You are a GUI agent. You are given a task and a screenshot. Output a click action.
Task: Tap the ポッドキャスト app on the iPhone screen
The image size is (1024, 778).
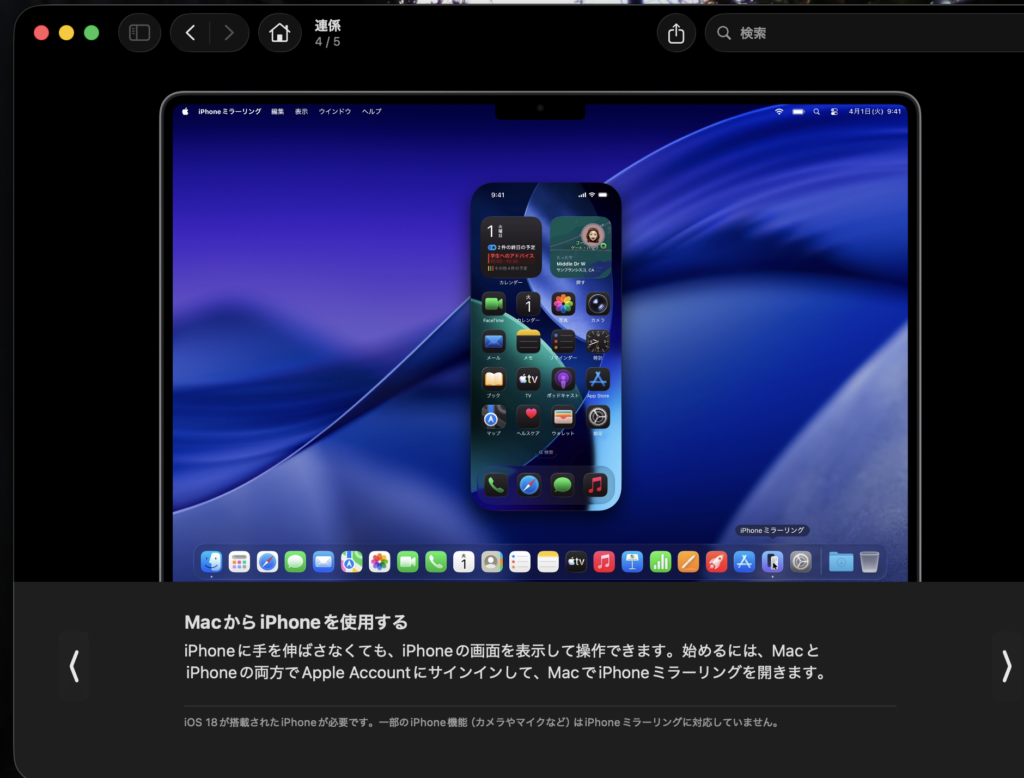(x=563, y=380)
